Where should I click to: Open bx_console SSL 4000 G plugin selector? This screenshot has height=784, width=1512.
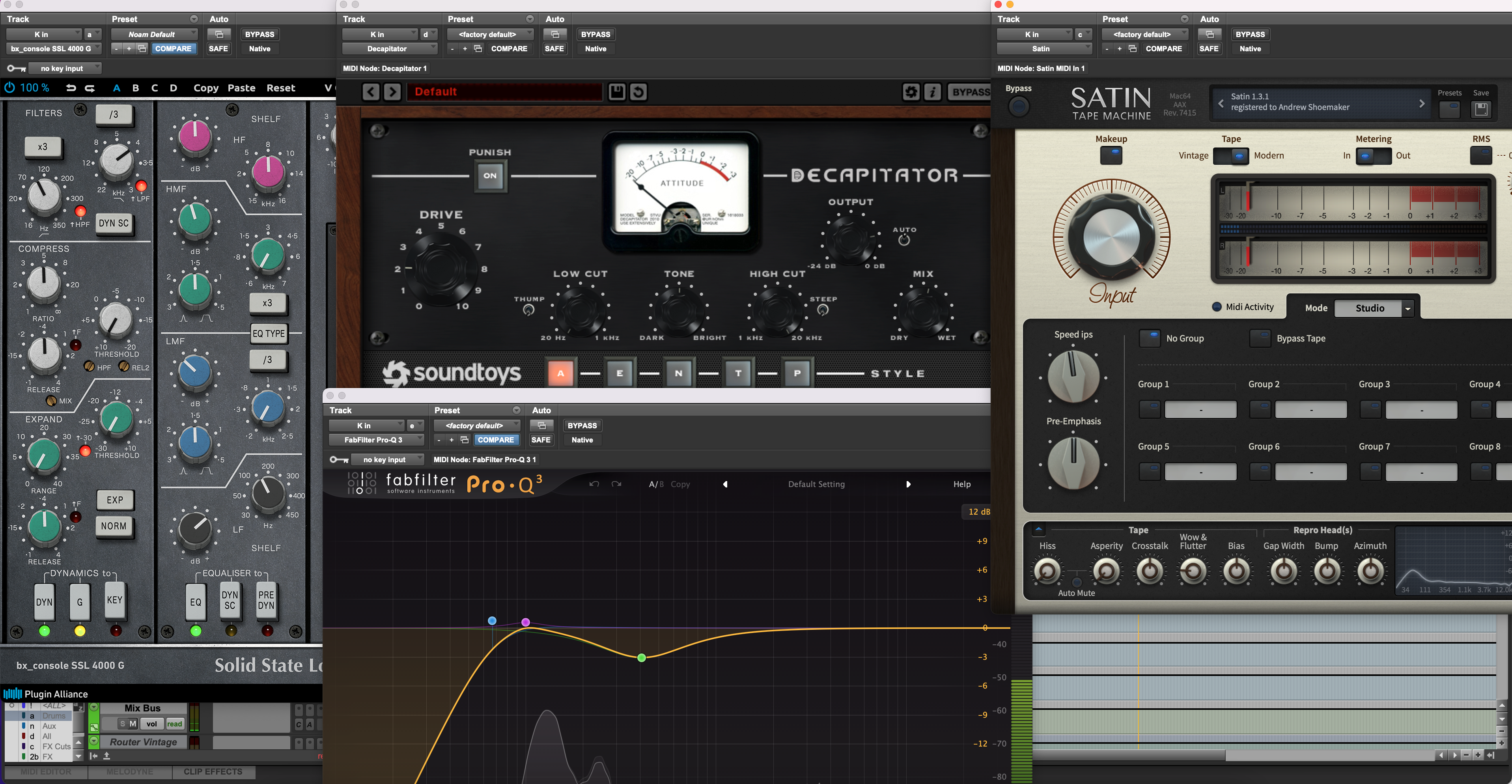[54, 49]
